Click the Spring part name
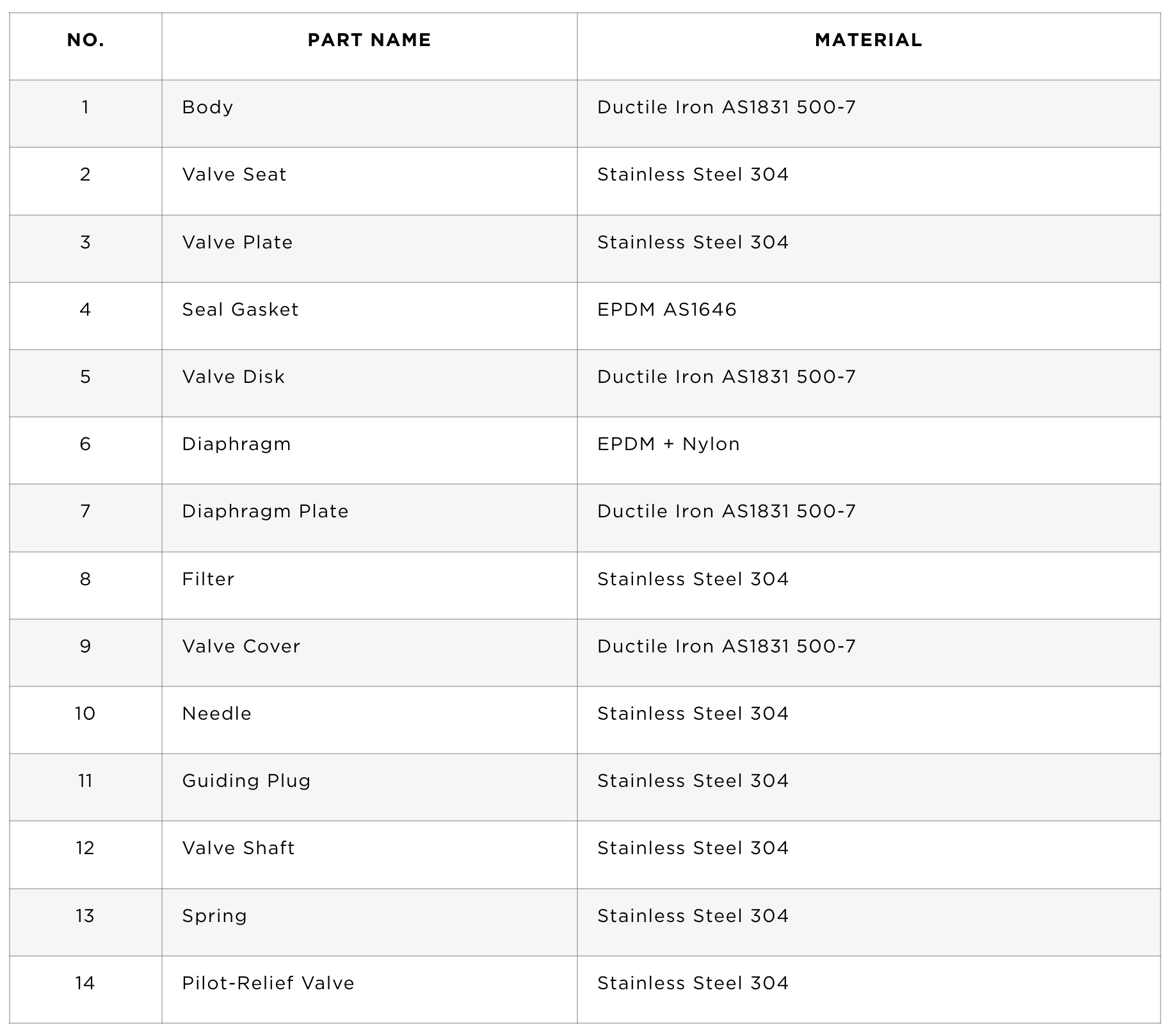This screenshot has width=1174, height=1036. (214, 916)
